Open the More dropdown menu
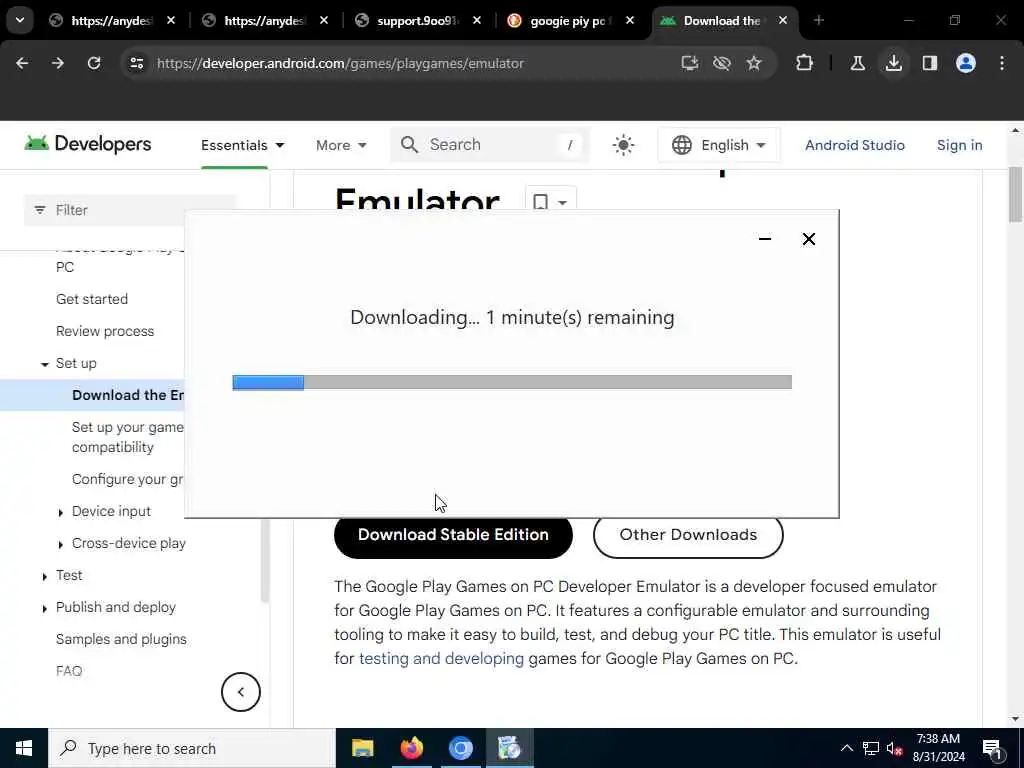This screenshot has width=1024, height=768. coord(341,145)
